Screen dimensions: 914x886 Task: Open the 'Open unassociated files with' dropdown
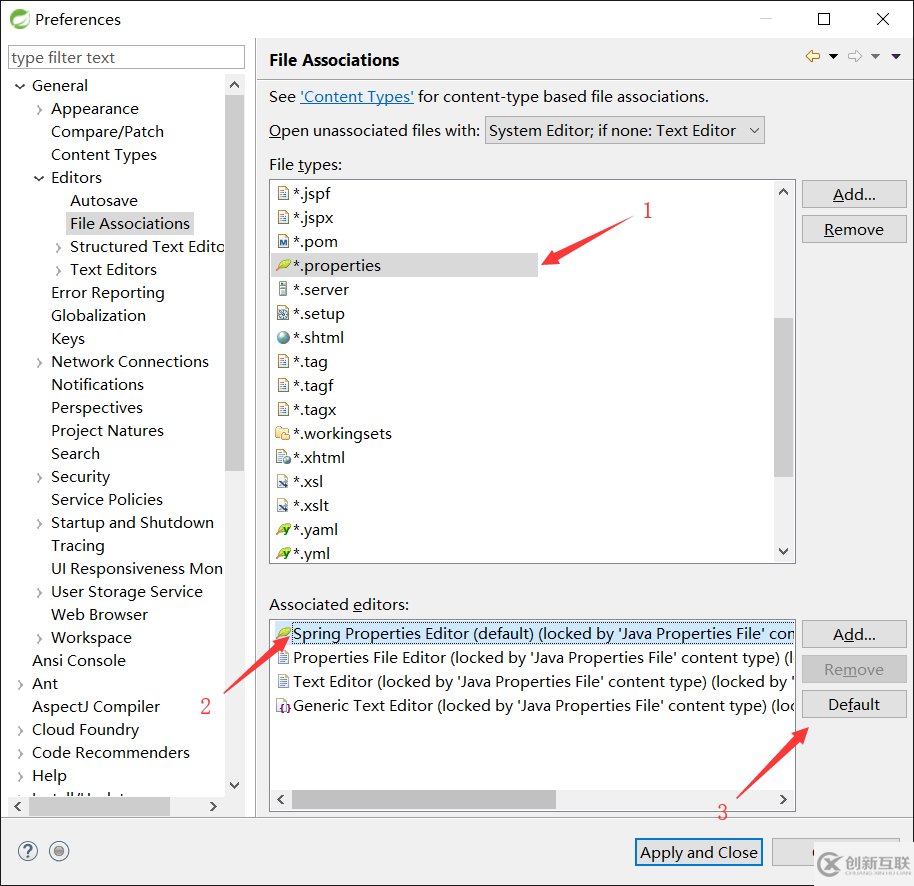tap(624, 131)
